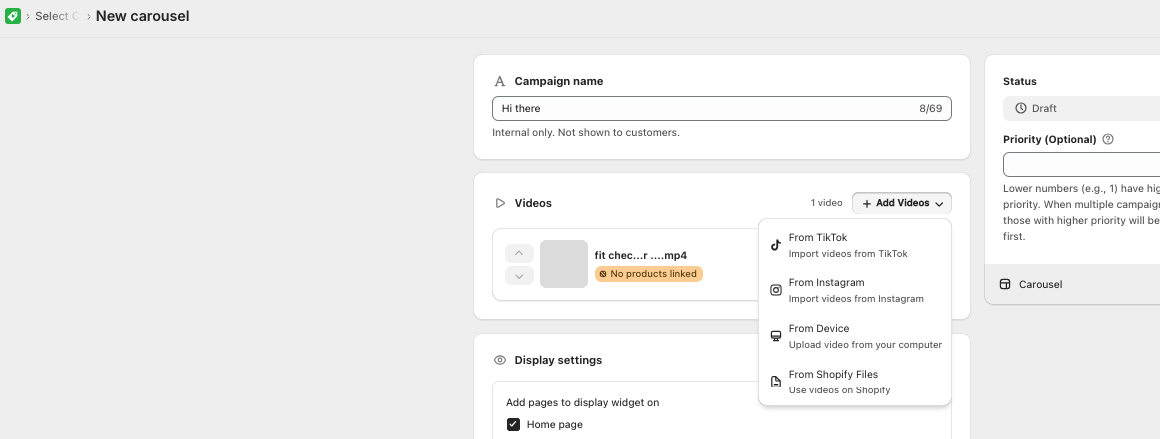Move the fit check video down

point(519,276)
